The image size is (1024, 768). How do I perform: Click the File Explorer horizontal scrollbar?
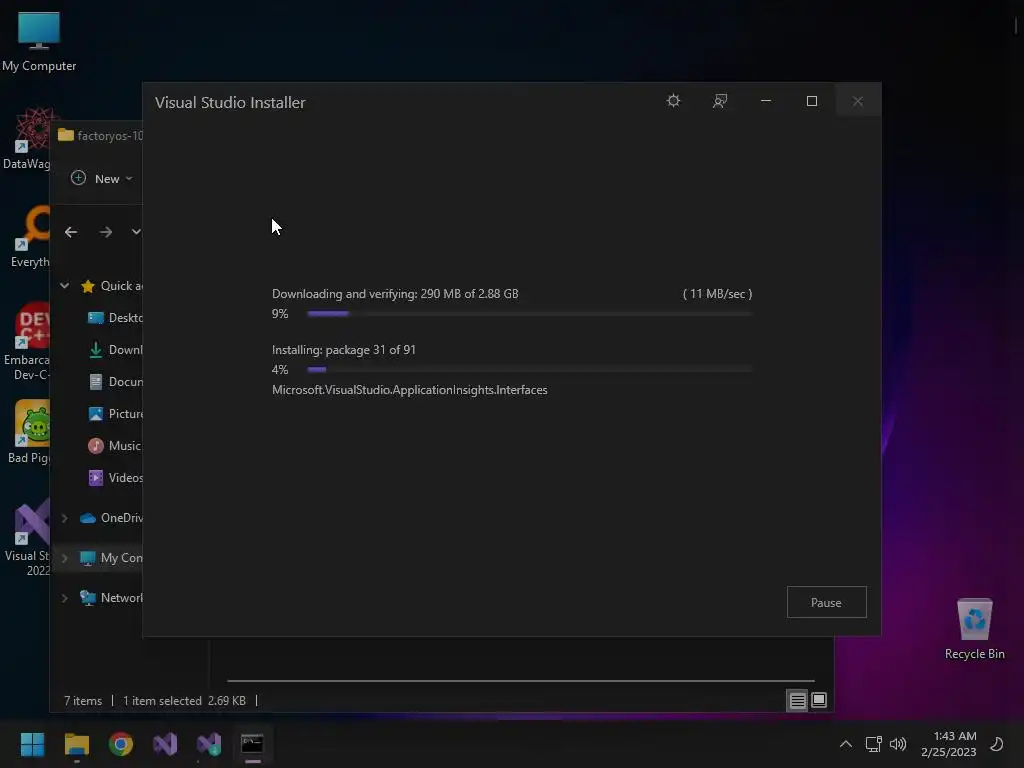coord(520,680)
